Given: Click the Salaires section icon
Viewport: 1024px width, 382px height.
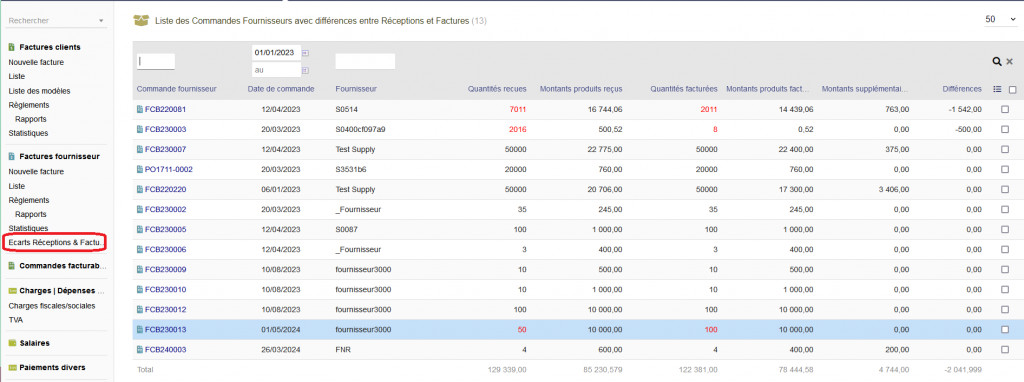Looking at the screenshot, I should tap(12, 343).
